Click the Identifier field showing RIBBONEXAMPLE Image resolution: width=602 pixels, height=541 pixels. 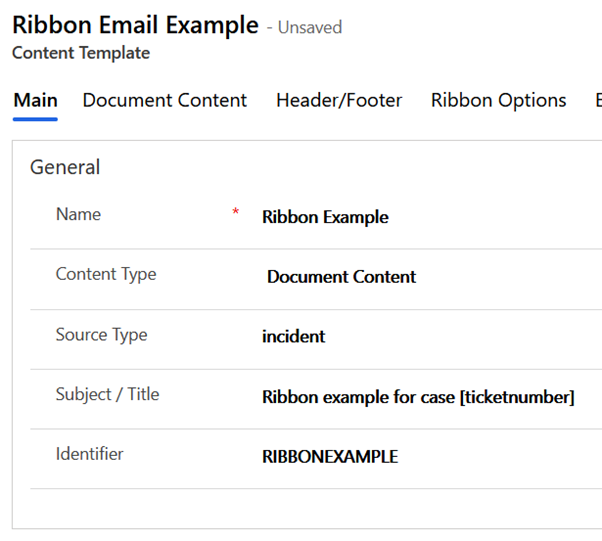click(329, 457)
